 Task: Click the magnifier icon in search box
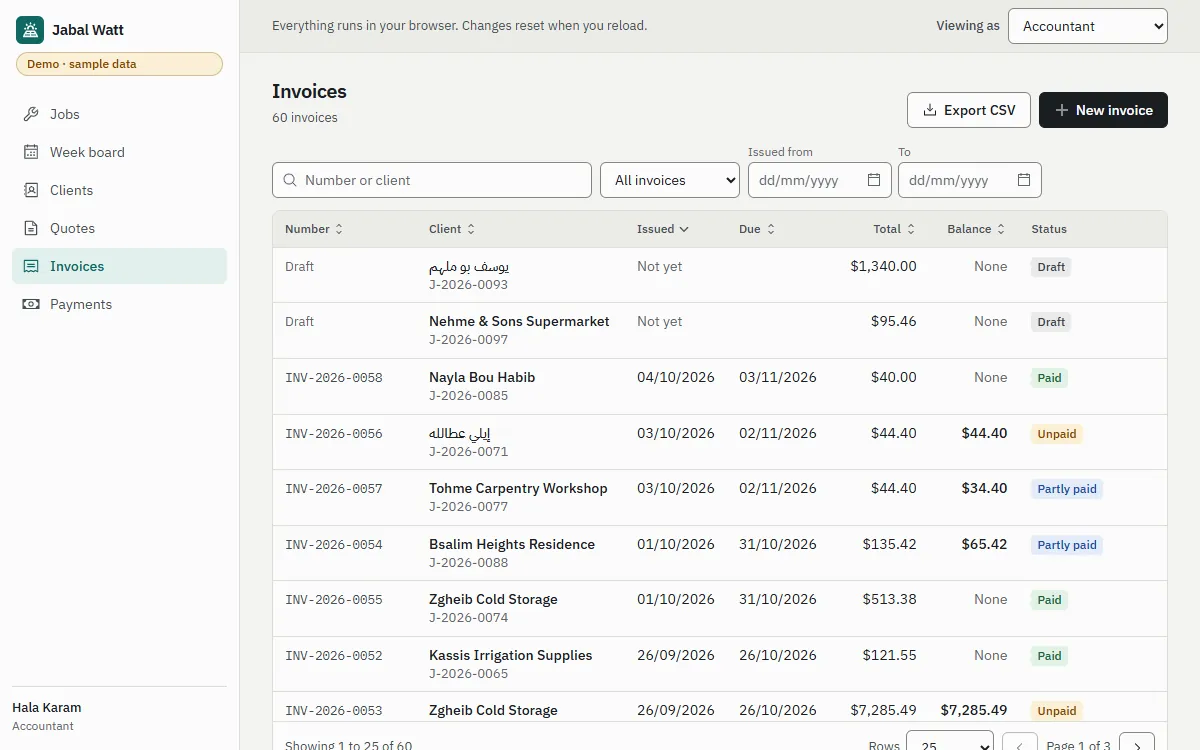tap(290, 180)
